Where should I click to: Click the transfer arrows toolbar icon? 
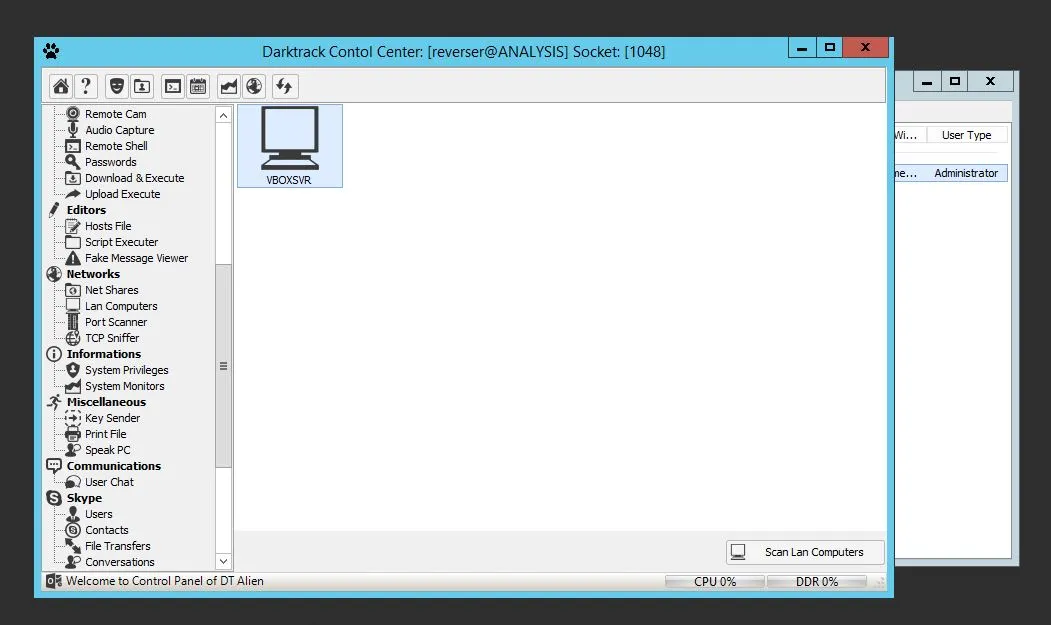point(284,87)
